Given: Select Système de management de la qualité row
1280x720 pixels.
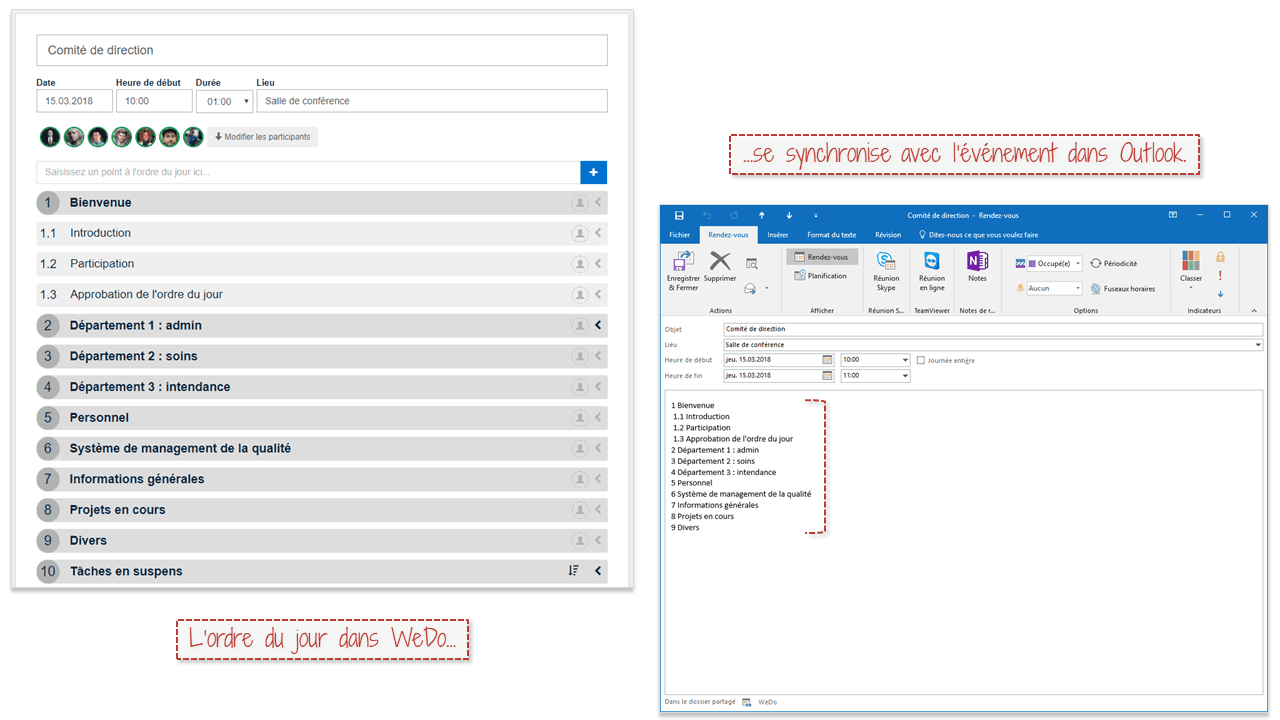Looking at the screenshot, I should pyautogui.click(x=322, y=449).
